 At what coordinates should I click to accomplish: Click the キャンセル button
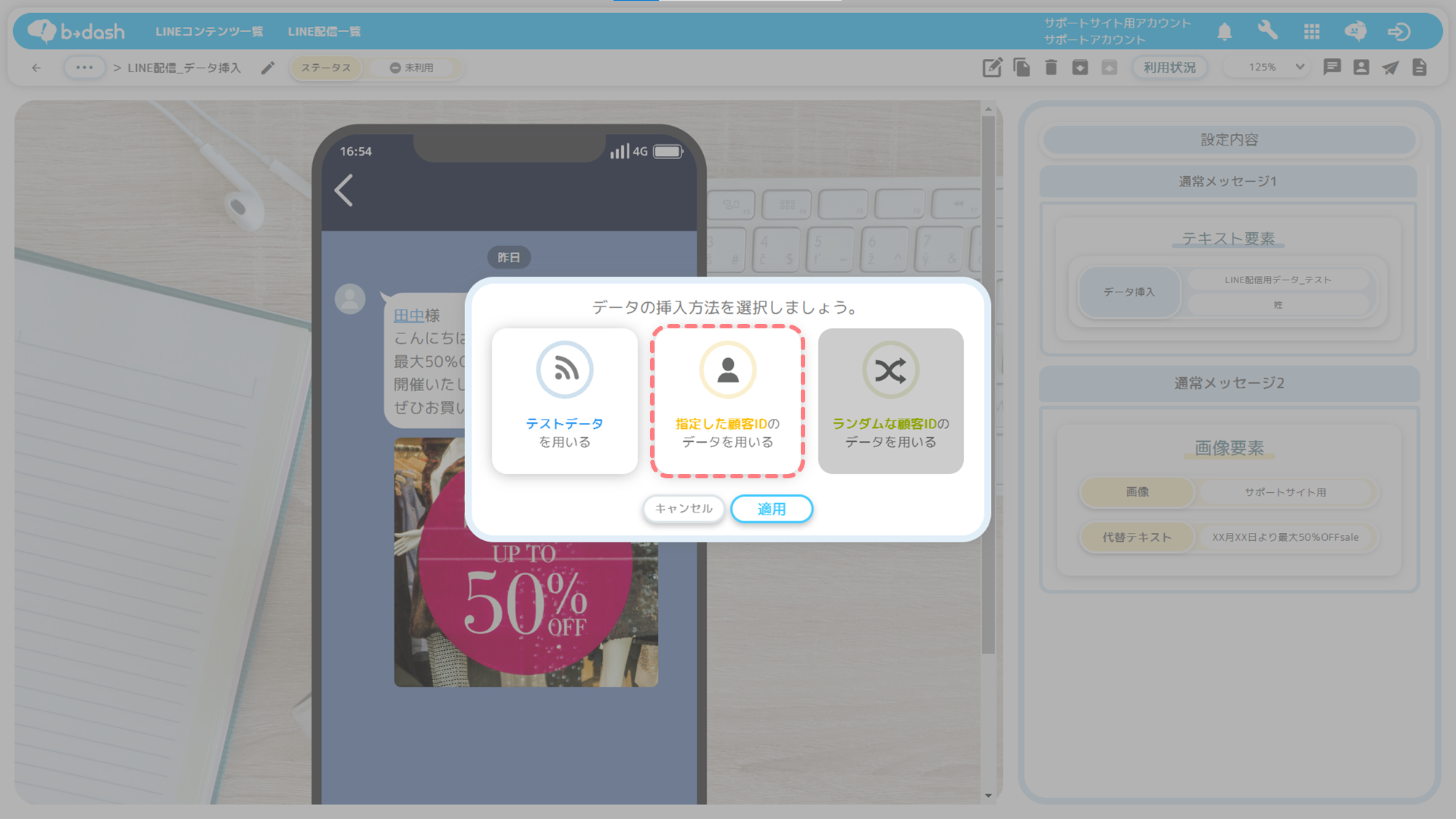[x=683, y=509]
